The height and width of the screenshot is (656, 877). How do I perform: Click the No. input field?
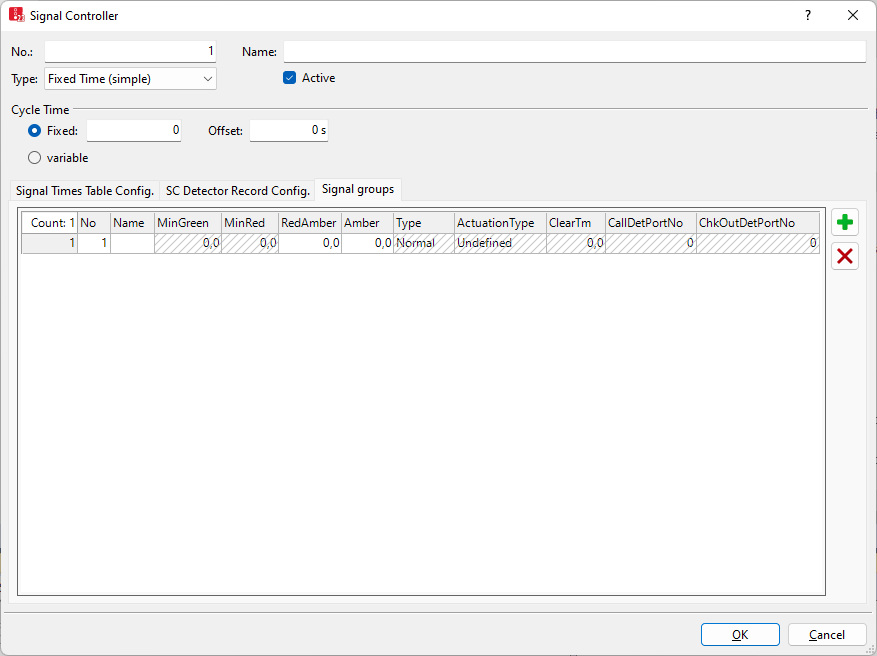pyautogui.click(x=130, y=51)
